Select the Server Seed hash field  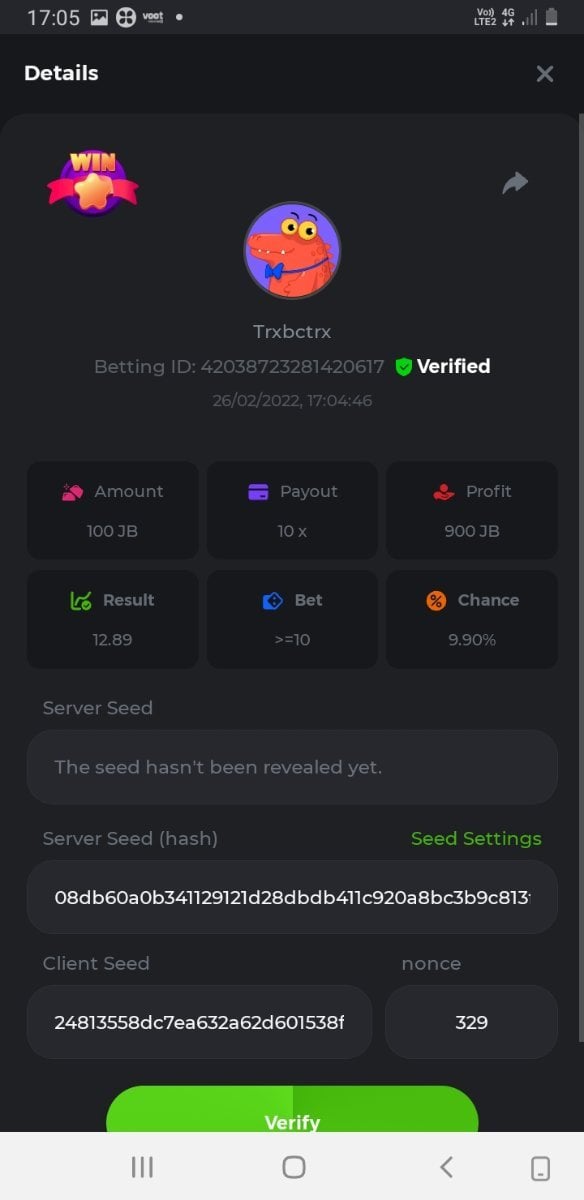click(292, 897)
